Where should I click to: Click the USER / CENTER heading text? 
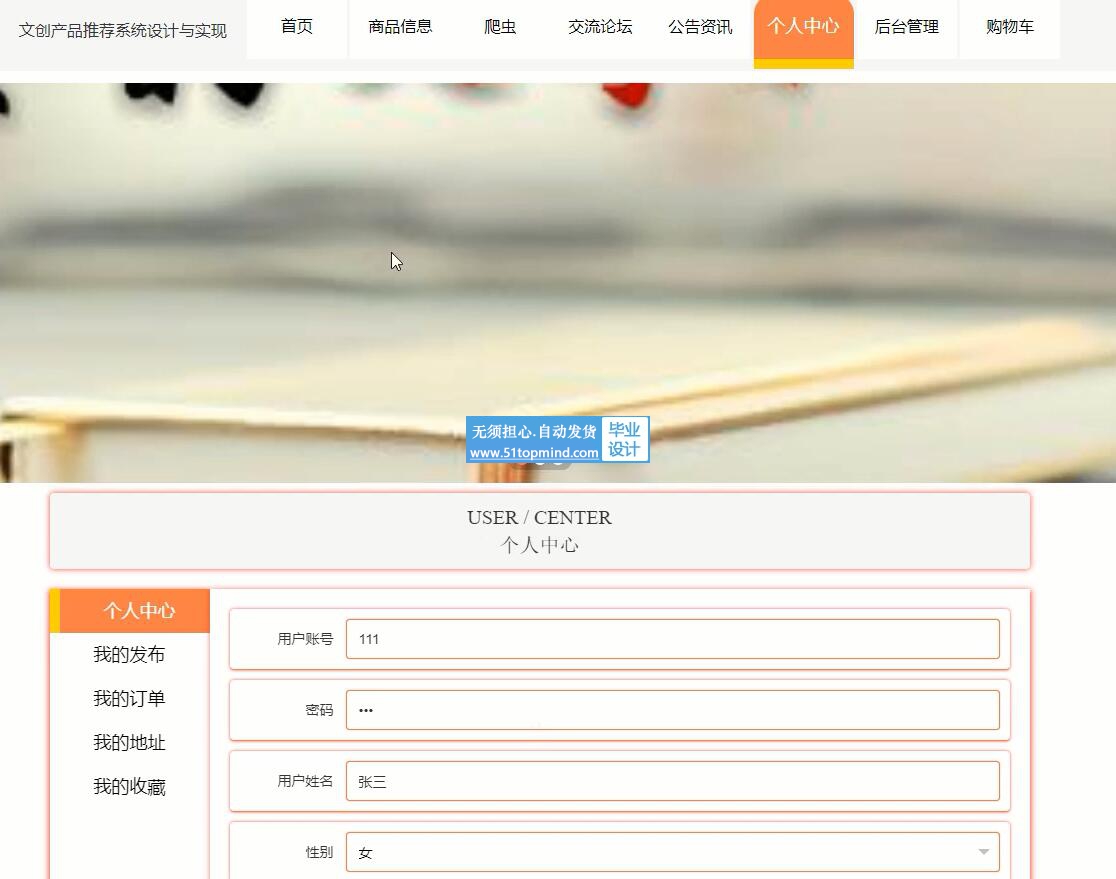point(539,517)
